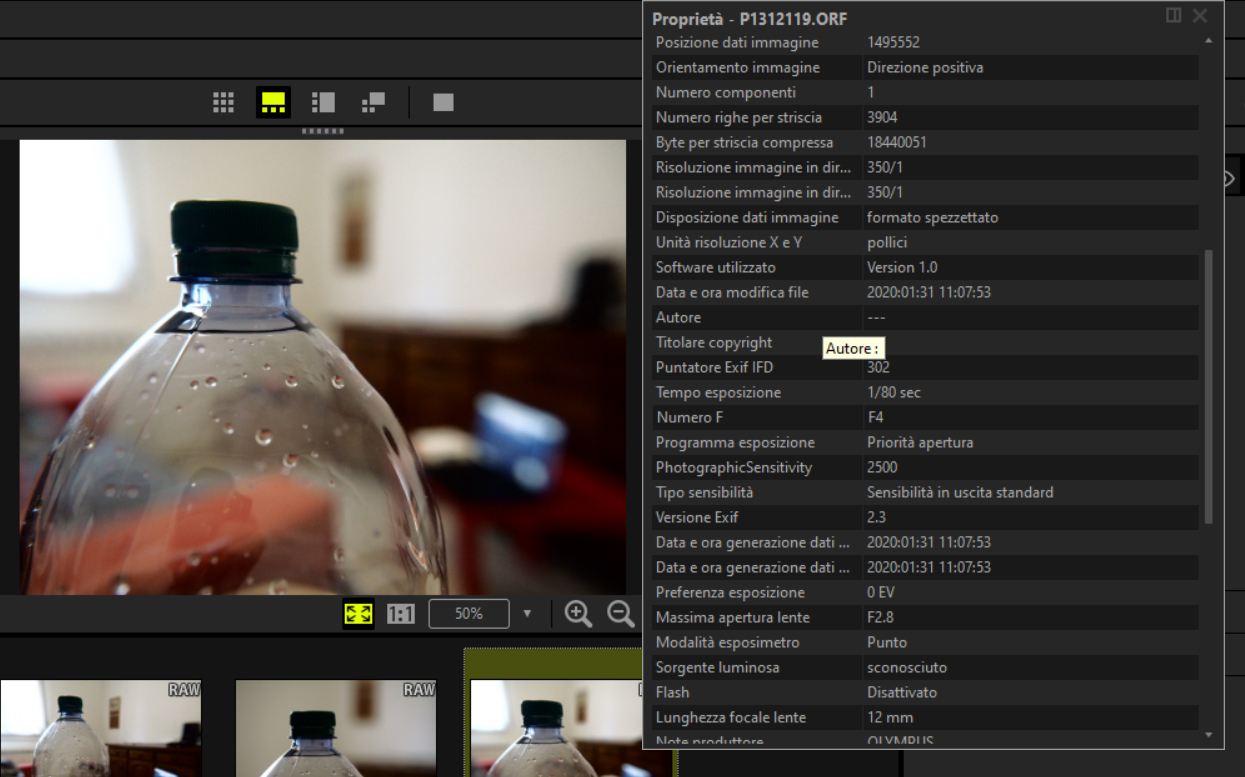Switch to thumbnail grid view
Screen dimensions: 1245x777
click(223, 102)
